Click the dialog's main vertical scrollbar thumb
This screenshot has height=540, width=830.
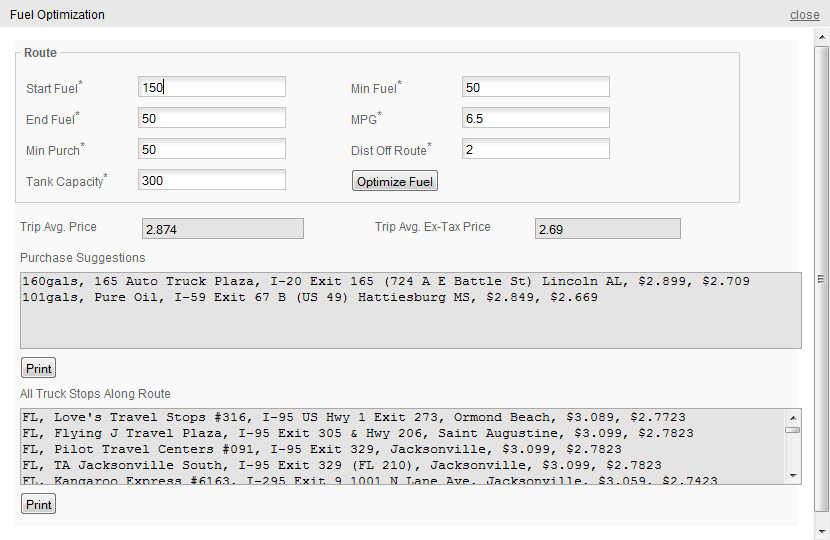(x=821, y=278)
